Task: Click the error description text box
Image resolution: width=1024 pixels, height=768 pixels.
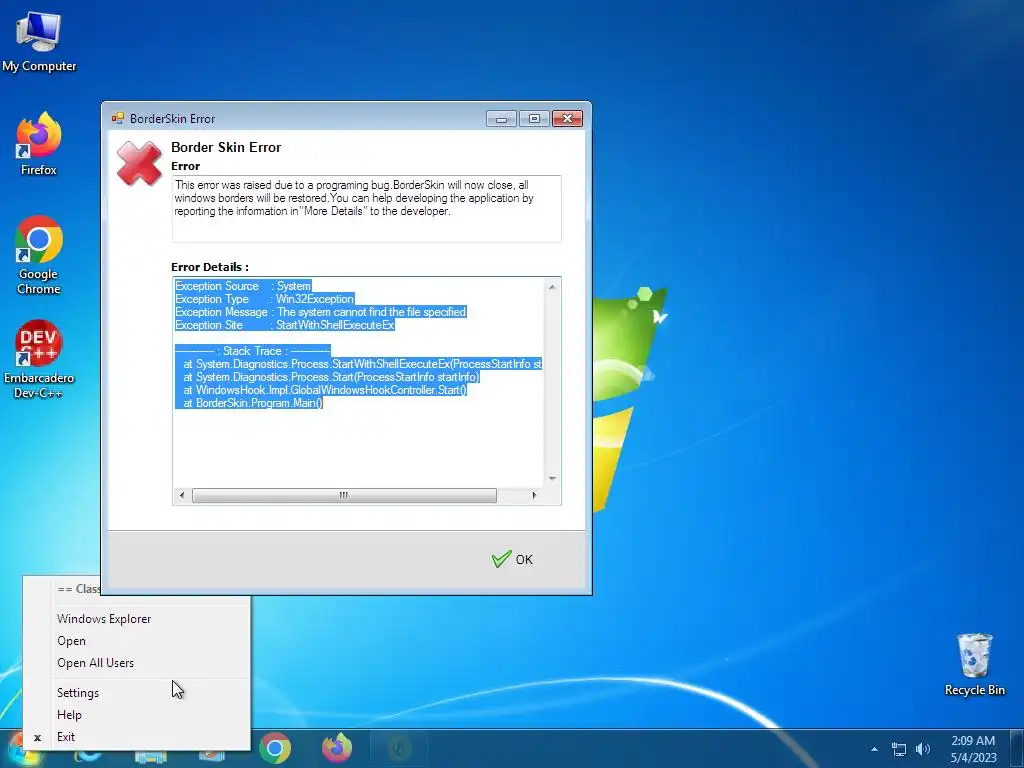Action: point(366,209)
